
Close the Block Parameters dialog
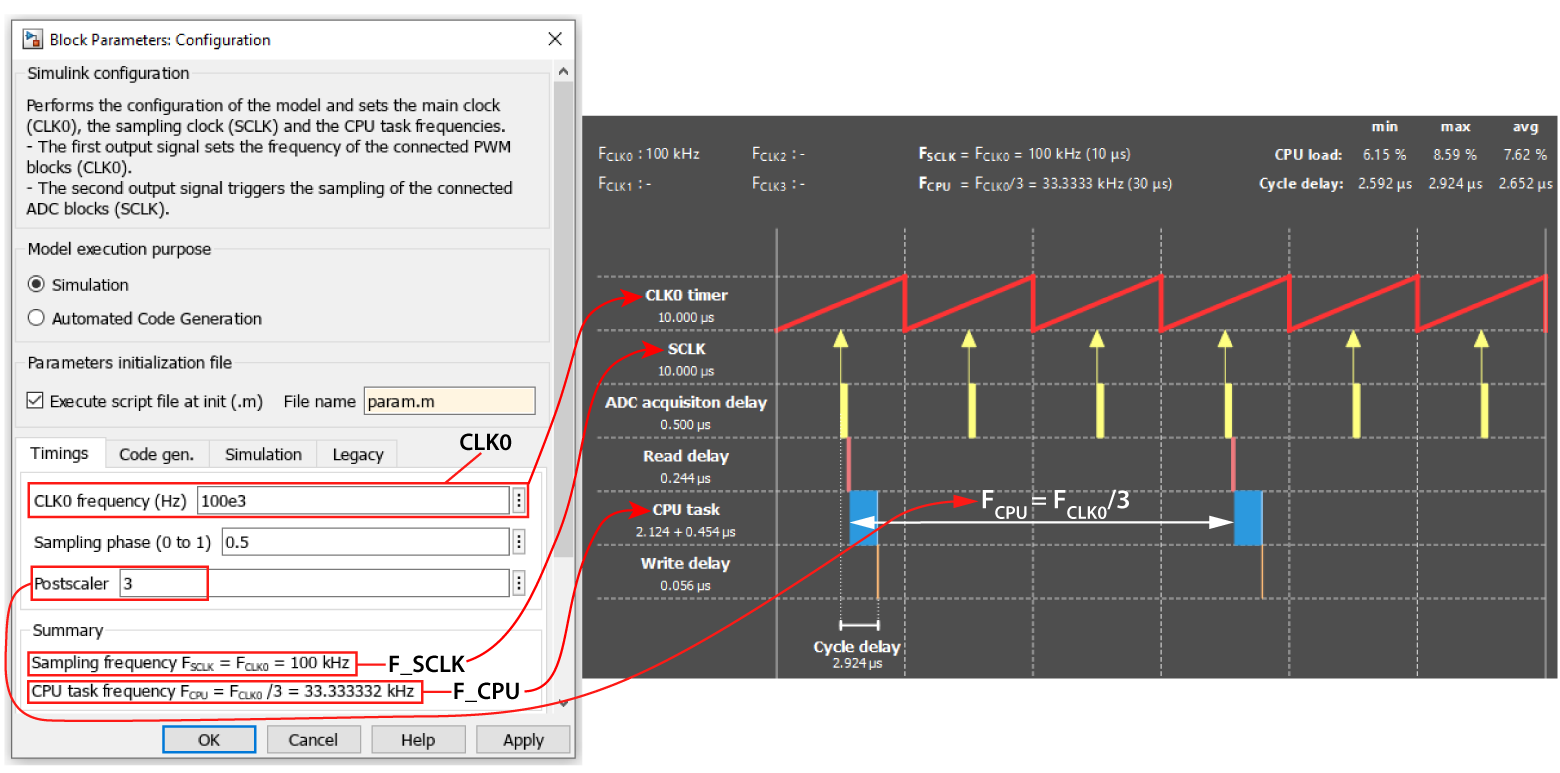click(556, 40)
